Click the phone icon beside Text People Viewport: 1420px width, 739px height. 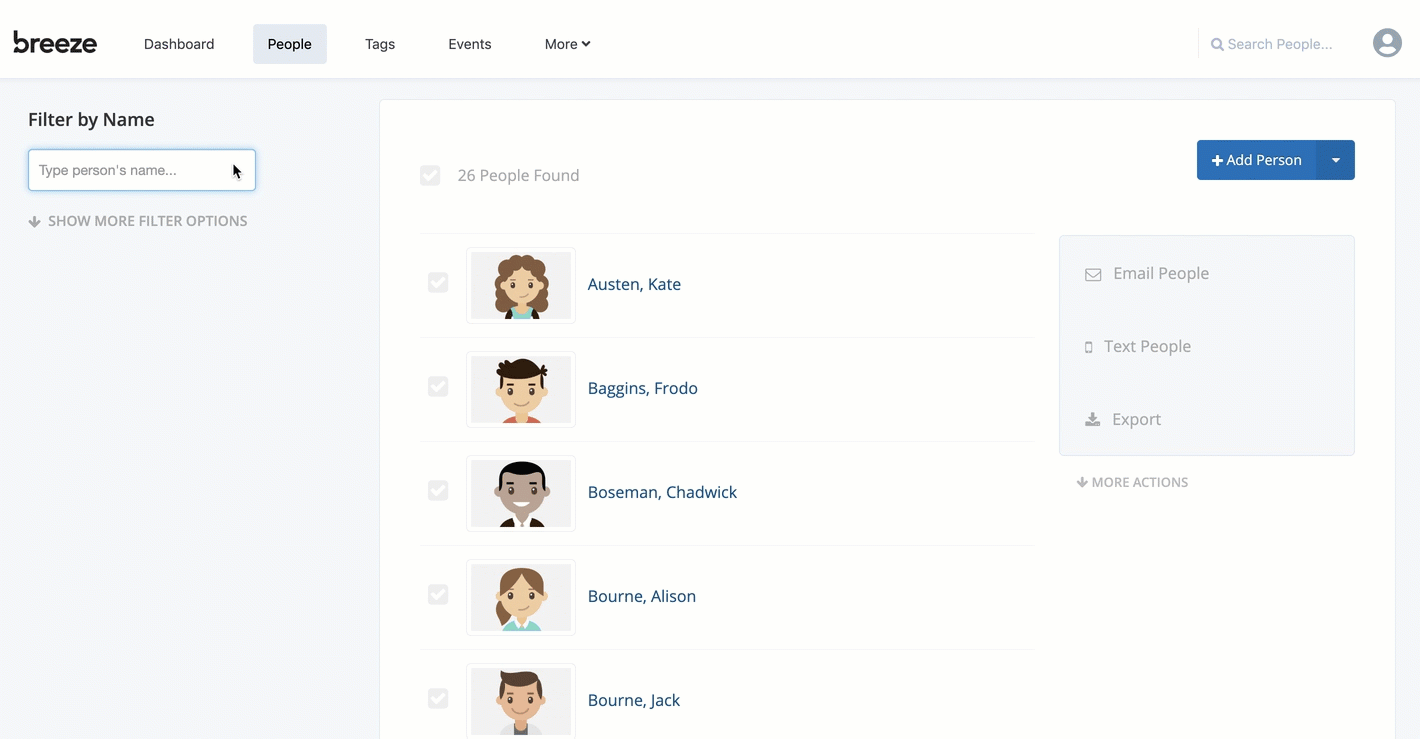click(1089, 347)
